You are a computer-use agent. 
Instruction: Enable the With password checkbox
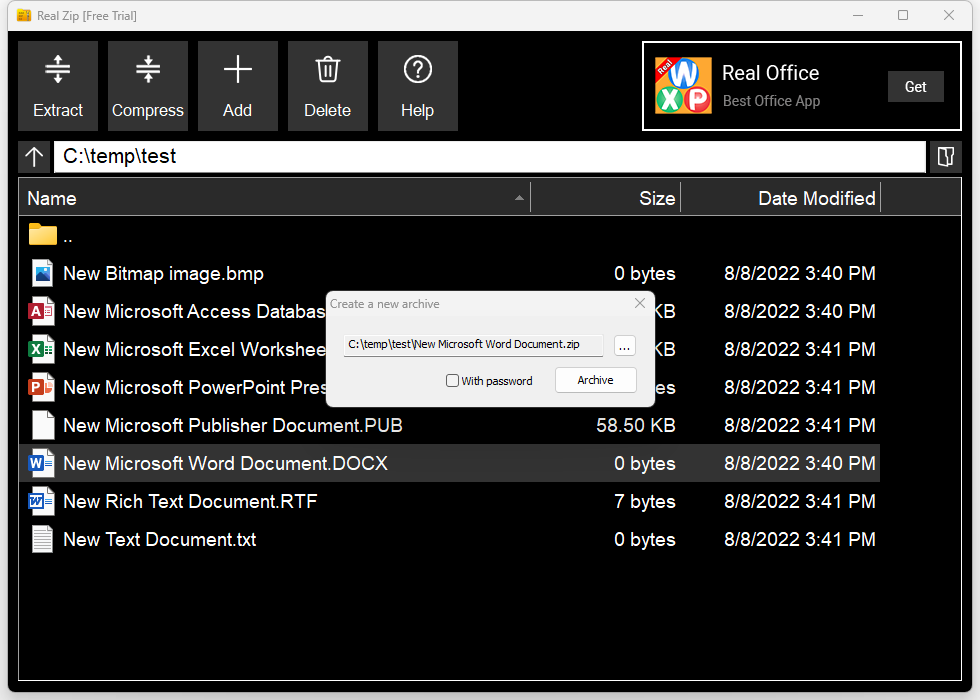tap(452, 381)
